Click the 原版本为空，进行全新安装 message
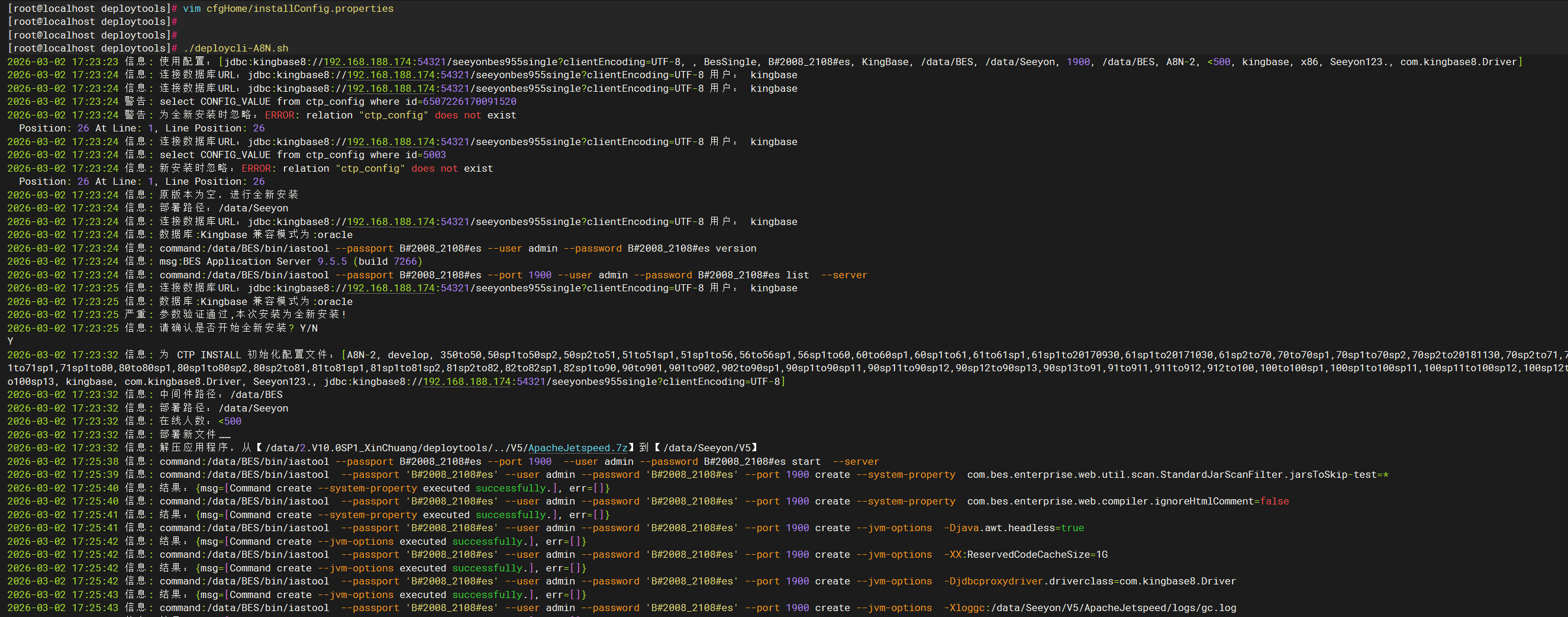This screenshot has width=1568, height=617. (x=228, y=195)
